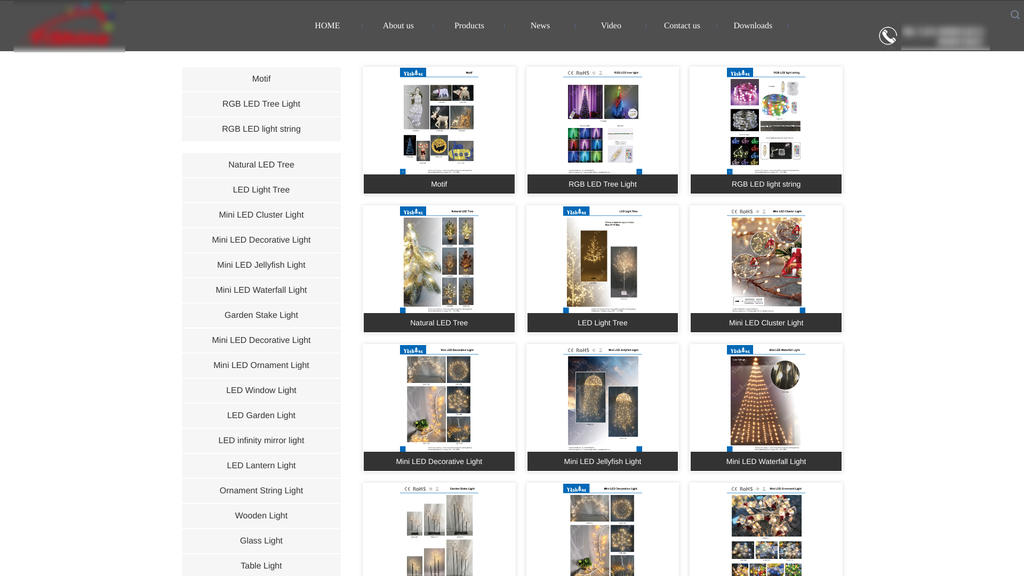Click the Motif caption bar
Screen dimensions: 1024x576
(439, 184)
